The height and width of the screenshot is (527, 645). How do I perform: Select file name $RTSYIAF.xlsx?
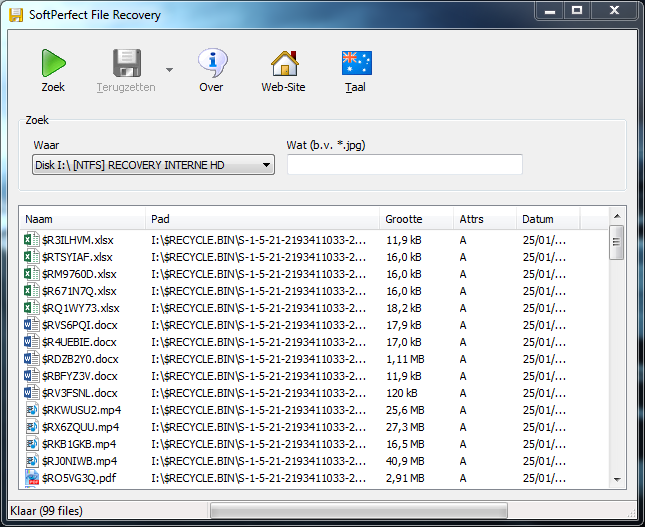tap(77, 257)
